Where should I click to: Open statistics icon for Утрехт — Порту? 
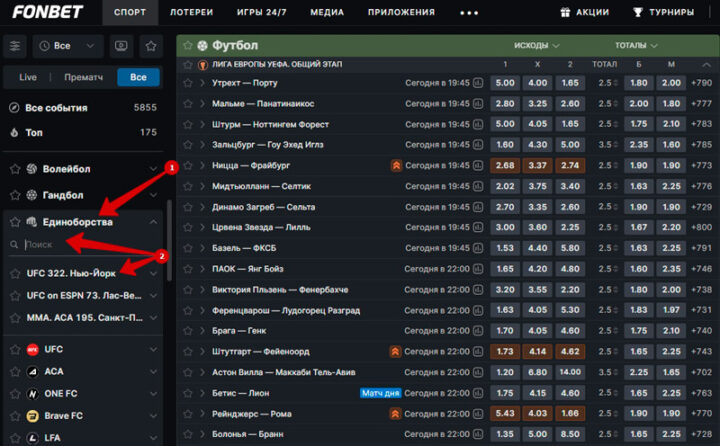478,83
